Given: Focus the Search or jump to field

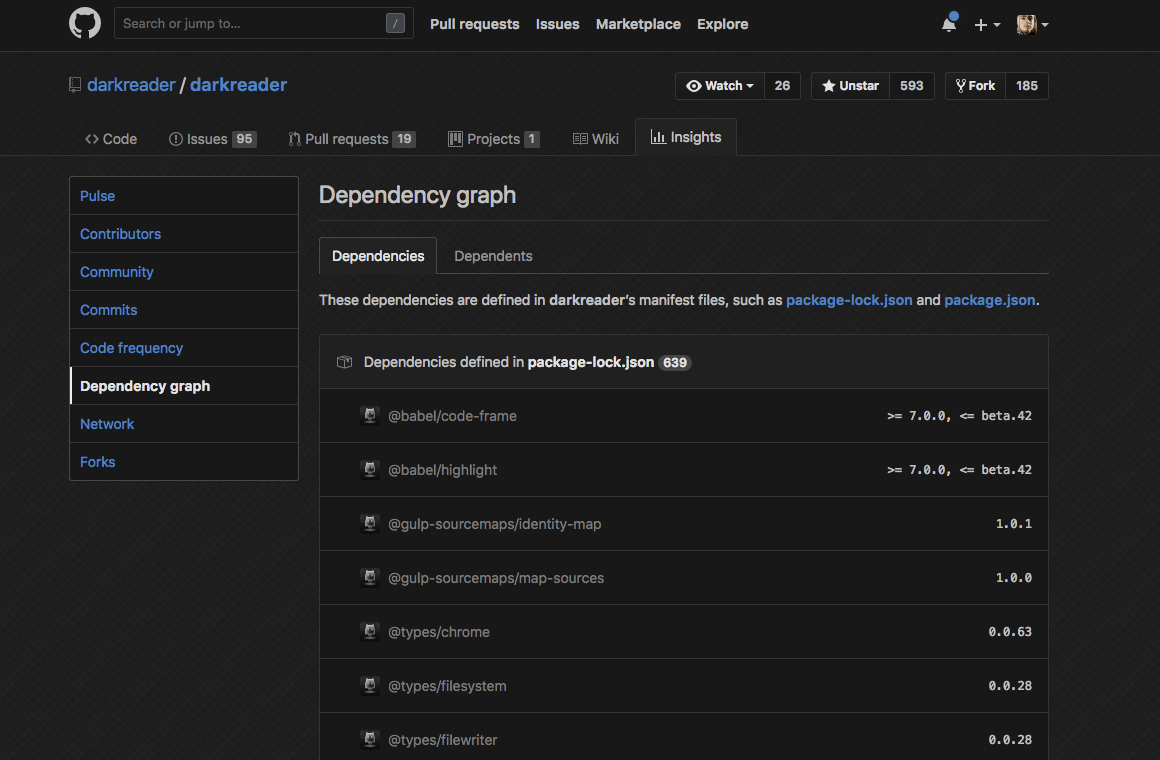Looking at the screenshot, I should tap(263, 24).
